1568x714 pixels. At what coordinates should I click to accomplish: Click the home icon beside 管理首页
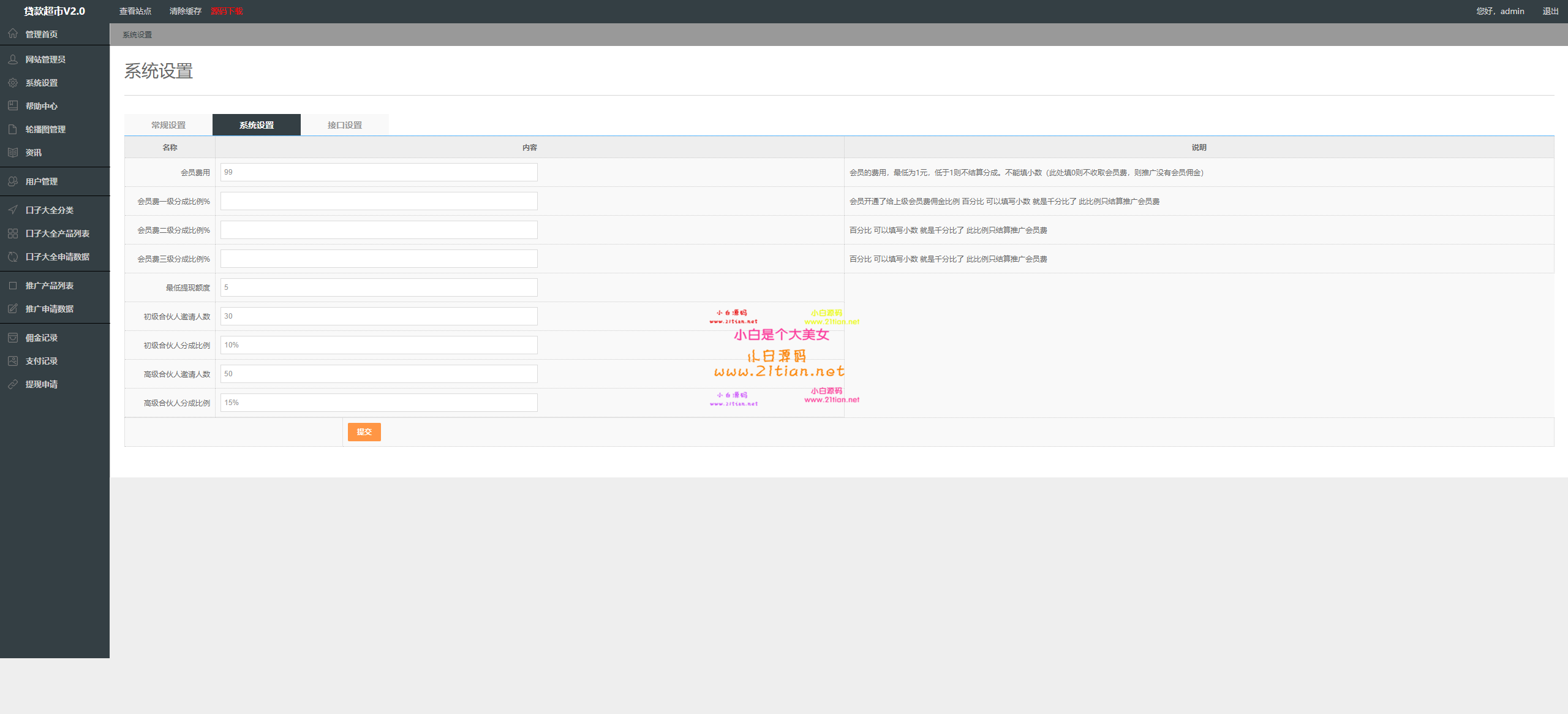click(x=13, y=34)
